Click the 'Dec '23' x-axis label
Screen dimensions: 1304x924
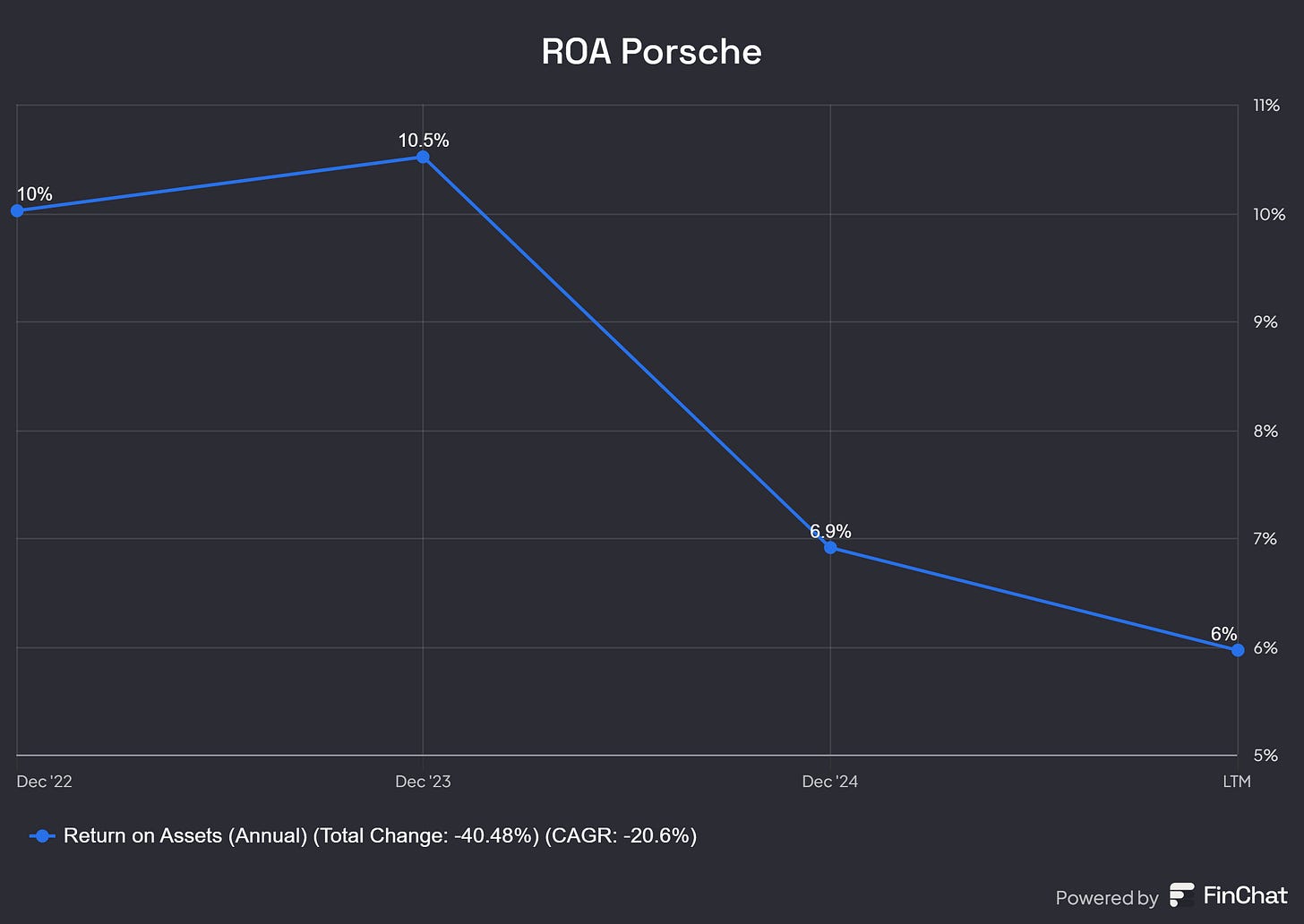(x=424, y=782)
